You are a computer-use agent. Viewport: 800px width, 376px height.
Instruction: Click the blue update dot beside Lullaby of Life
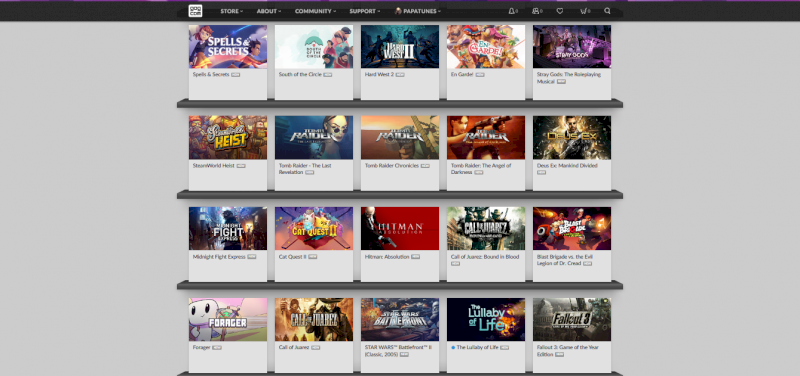453,347
